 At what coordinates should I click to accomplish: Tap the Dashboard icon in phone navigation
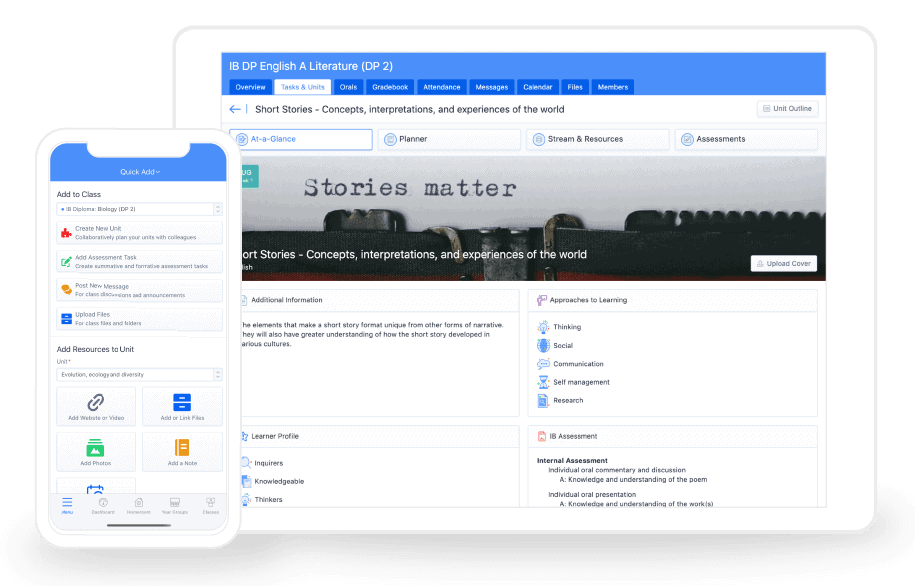coord(103,503)
